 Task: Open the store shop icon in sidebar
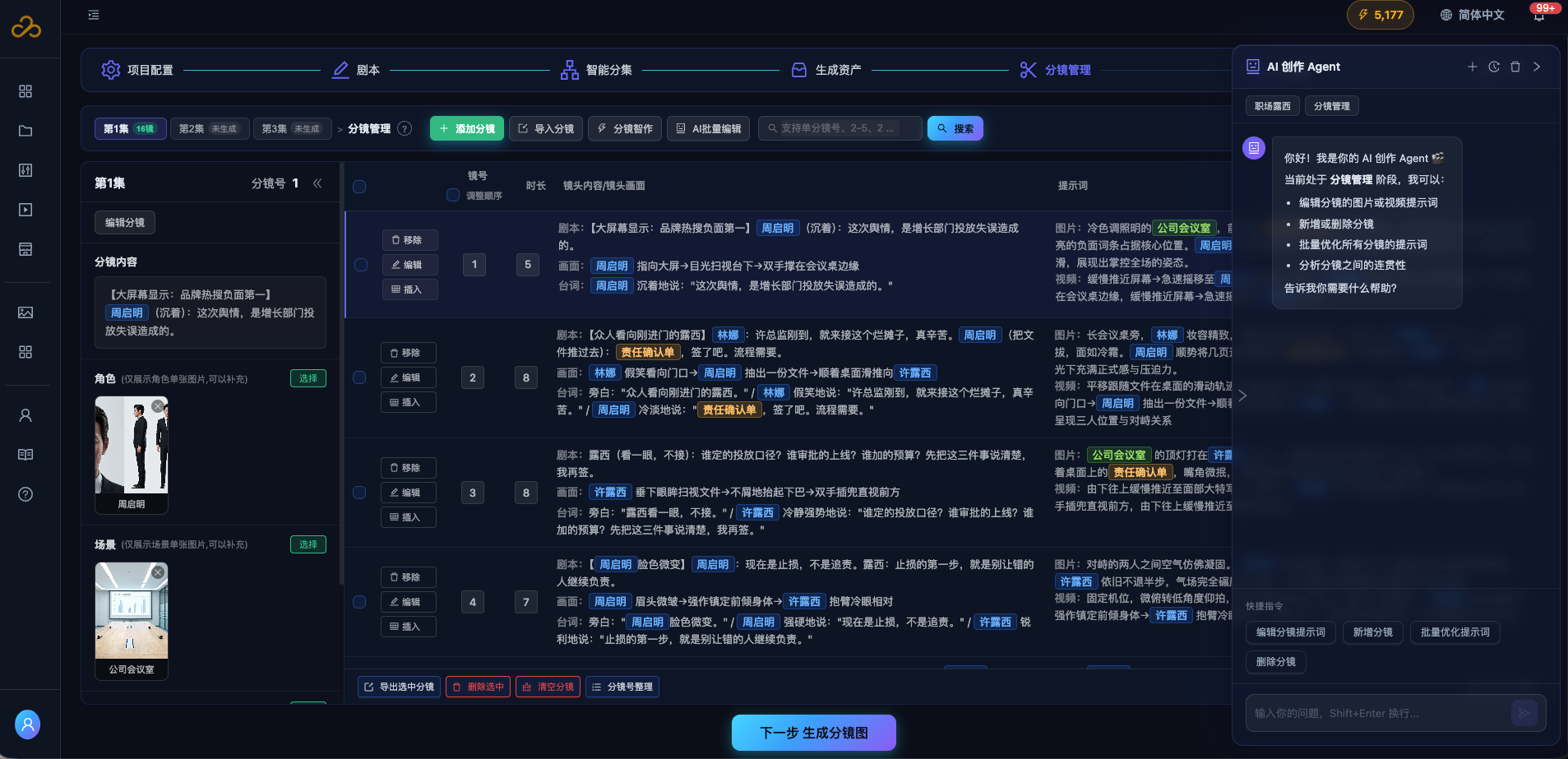(25, 249)
